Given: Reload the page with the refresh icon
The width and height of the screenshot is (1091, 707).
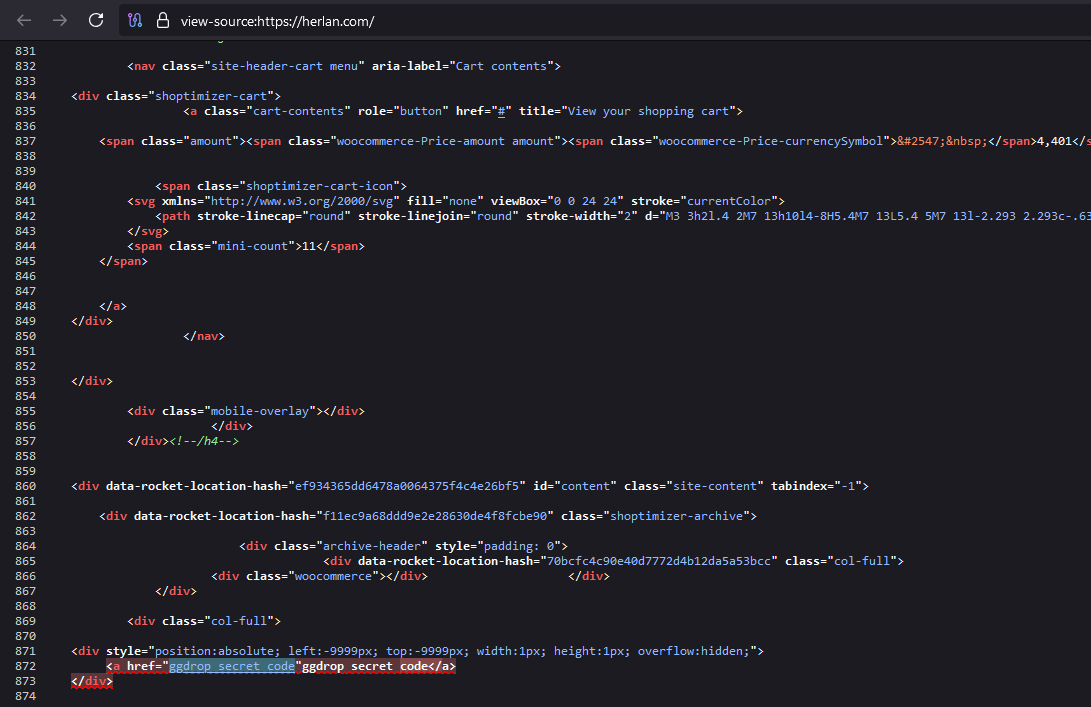Looking at the screenshot, I should click(x=96, y=20).
